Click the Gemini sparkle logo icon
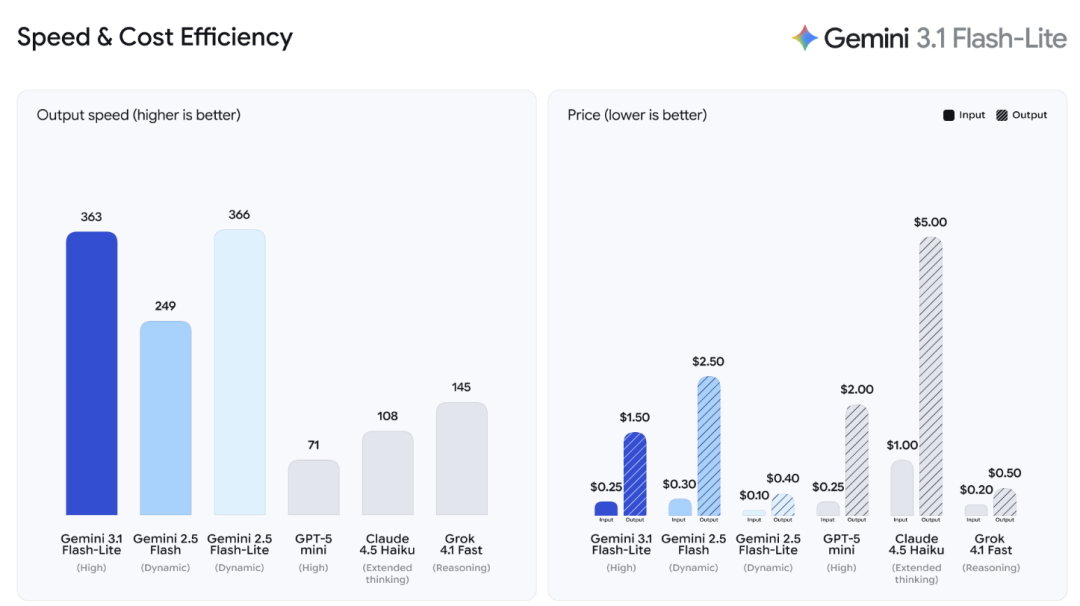The height and width of the screenshot is (606, 1080). click(804, 38)
